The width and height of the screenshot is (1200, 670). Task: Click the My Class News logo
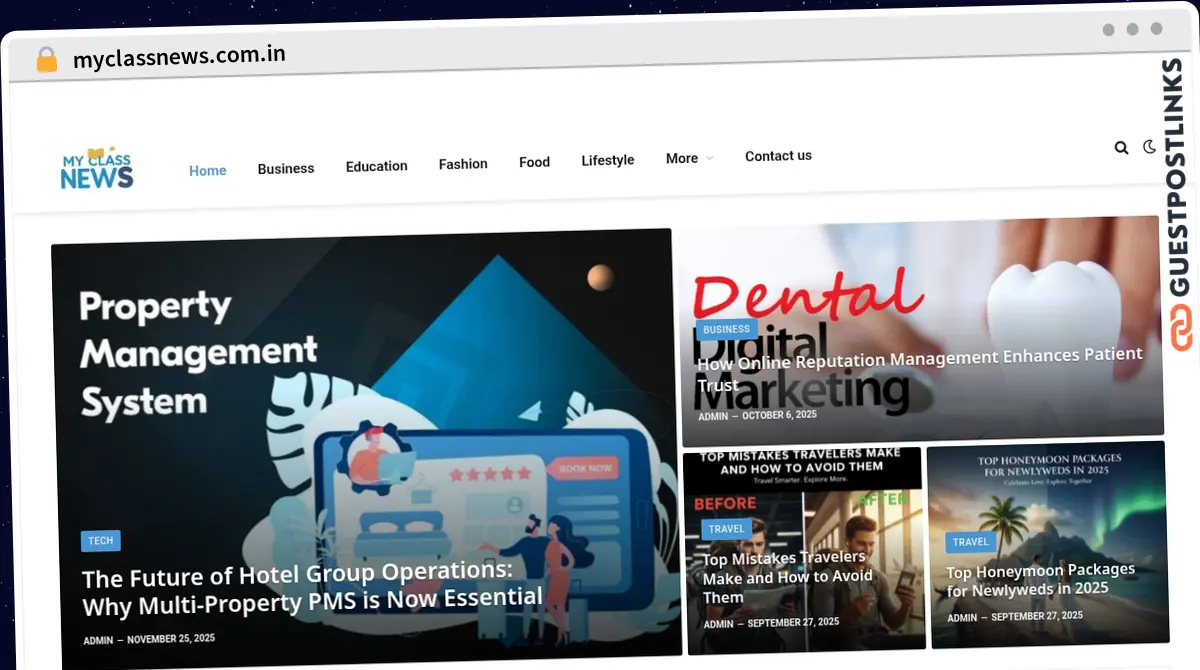click(96, 170)
